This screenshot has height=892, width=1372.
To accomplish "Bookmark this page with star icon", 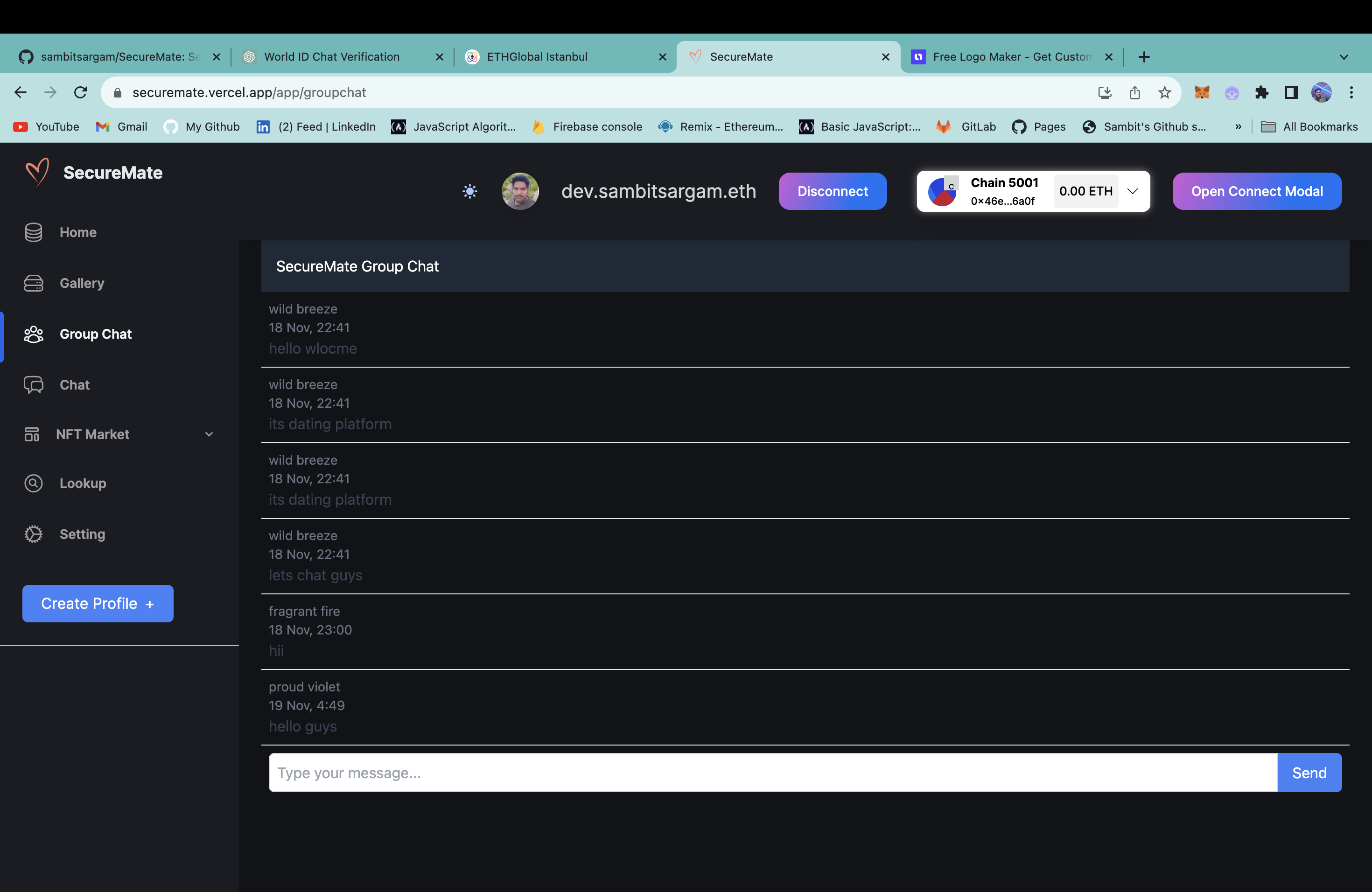I will pyautogui.click(x=1164, y=92).
